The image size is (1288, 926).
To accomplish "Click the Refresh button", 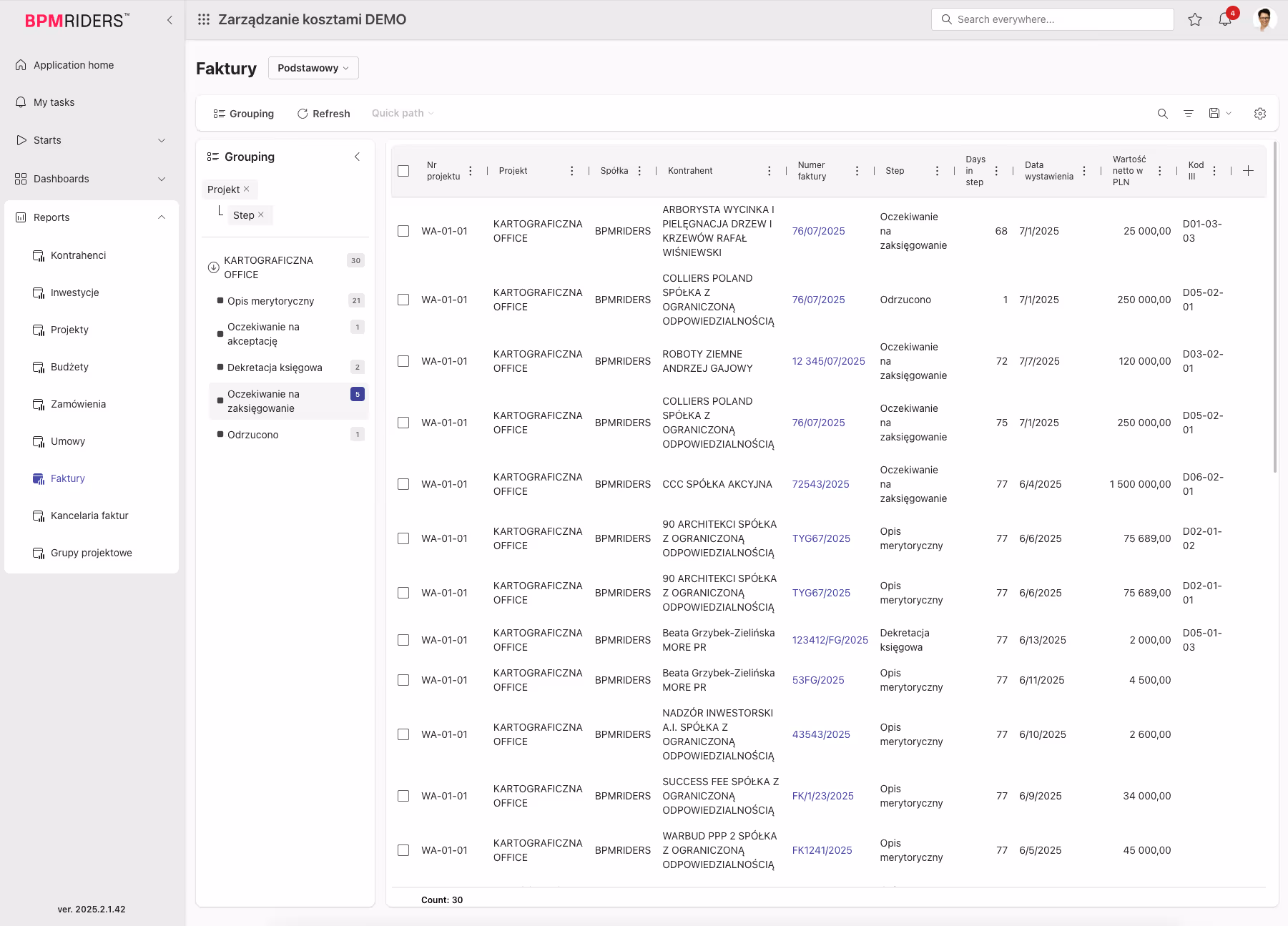I will click(x=323, y=114).
